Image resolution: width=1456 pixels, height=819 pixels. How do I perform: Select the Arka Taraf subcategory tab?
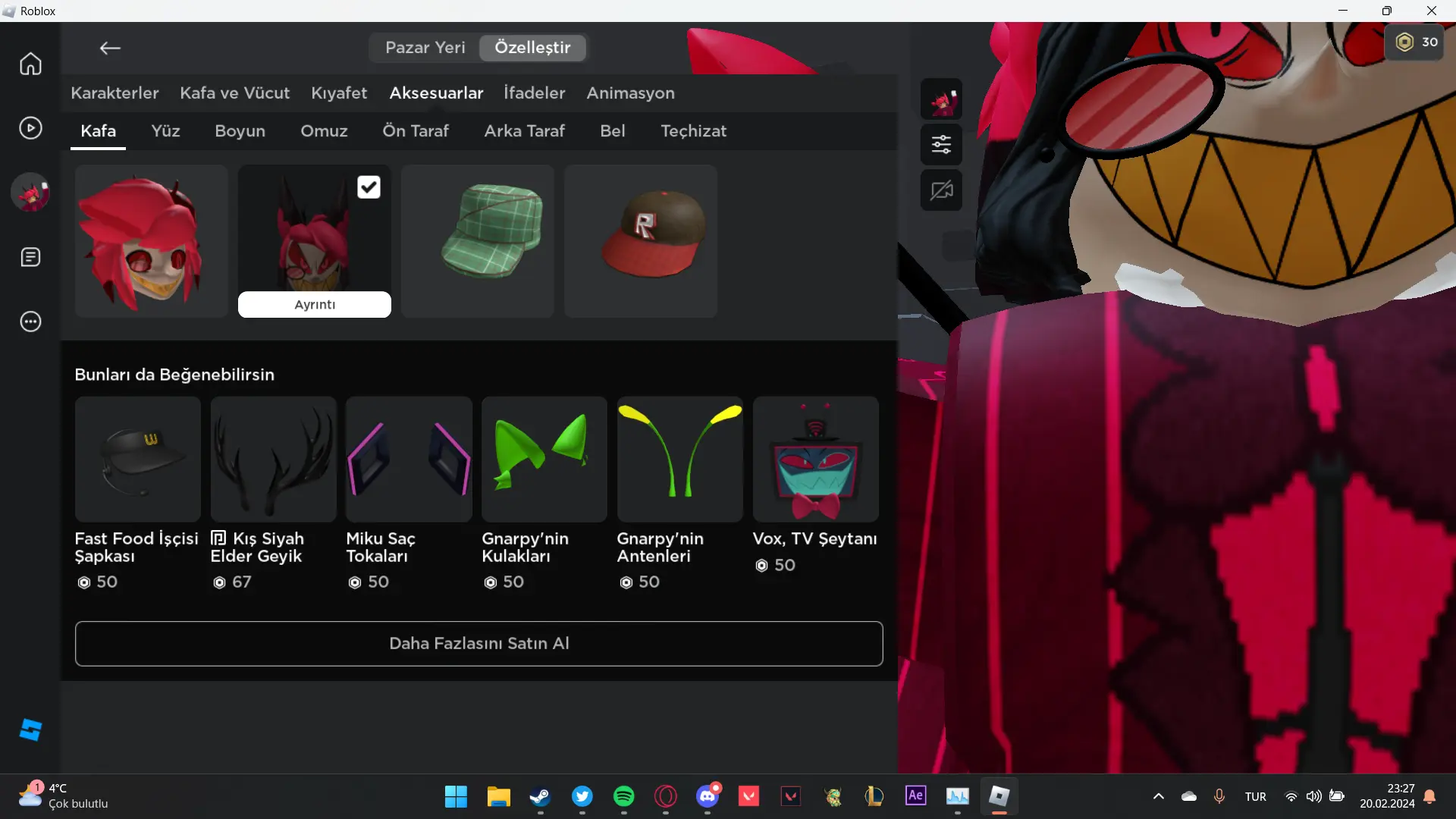click(524, 130)
